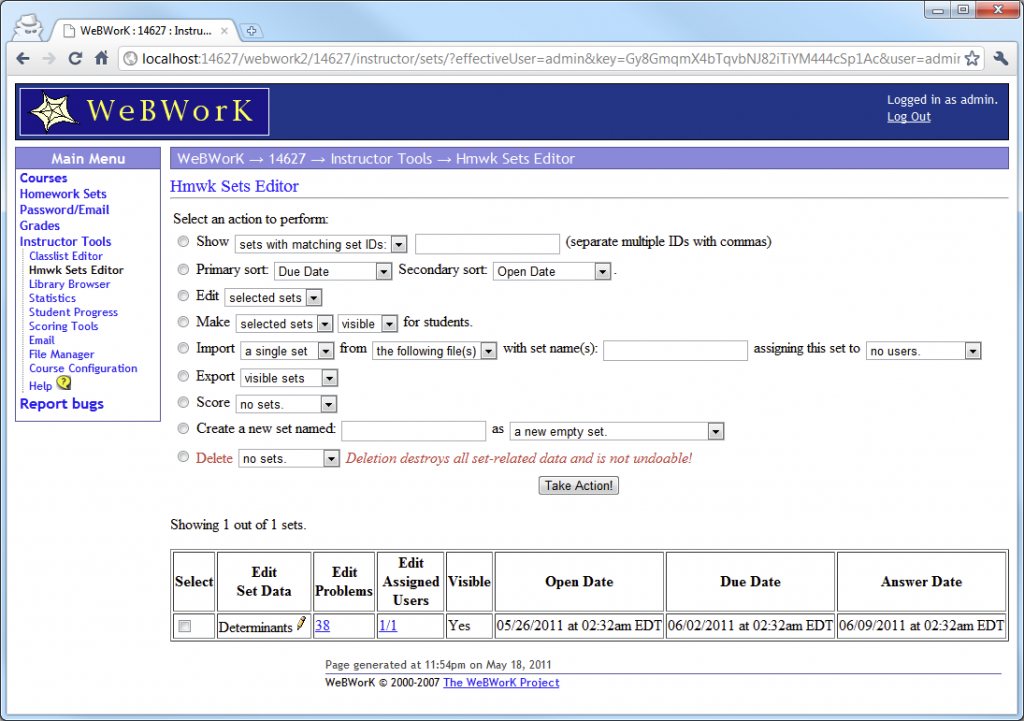Select Library Browser from Main Menu
Viewport: 1024px width, 721px height.
[69, 283]
